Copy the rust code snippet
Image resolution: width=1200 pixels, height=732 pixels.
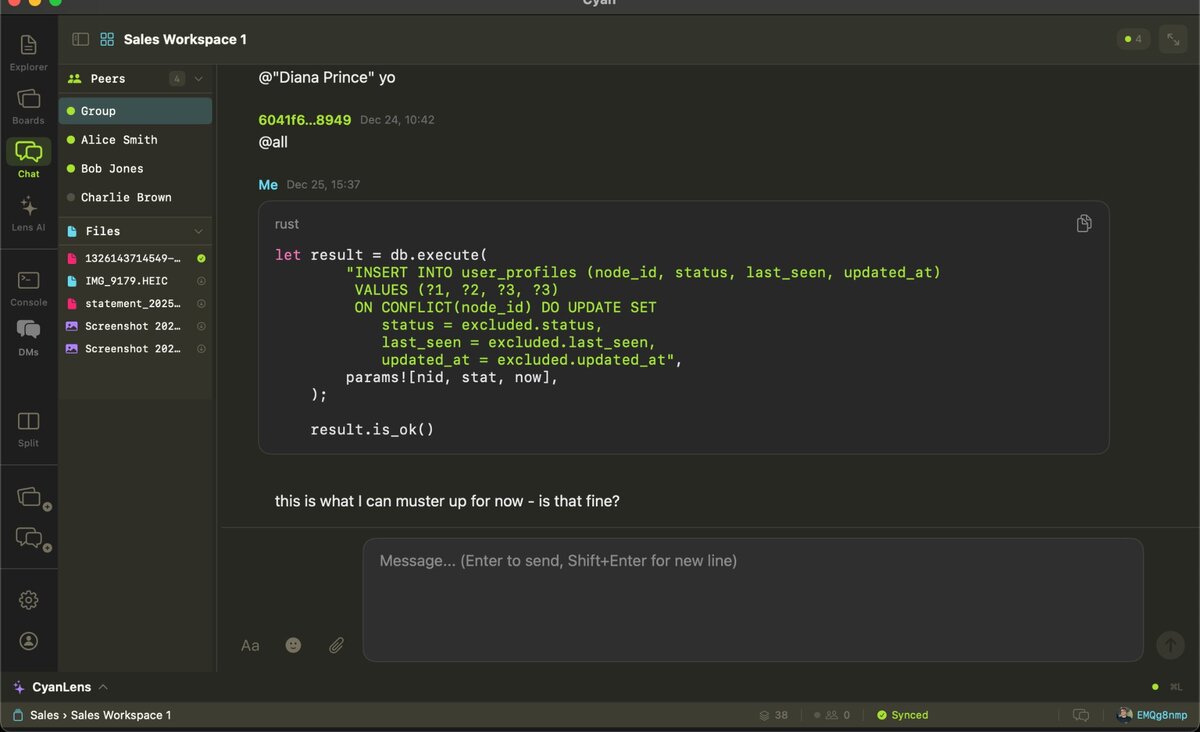coord(1084,223)
